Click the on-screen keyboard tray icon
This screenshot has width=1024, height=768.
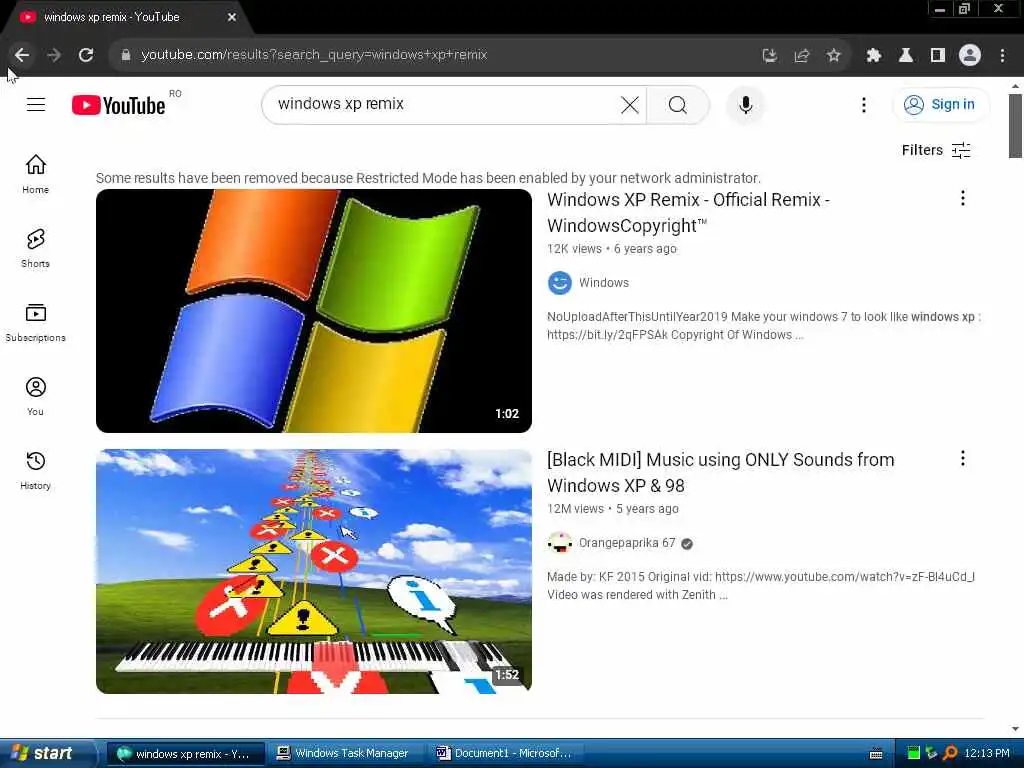click(x=876, y=754)
